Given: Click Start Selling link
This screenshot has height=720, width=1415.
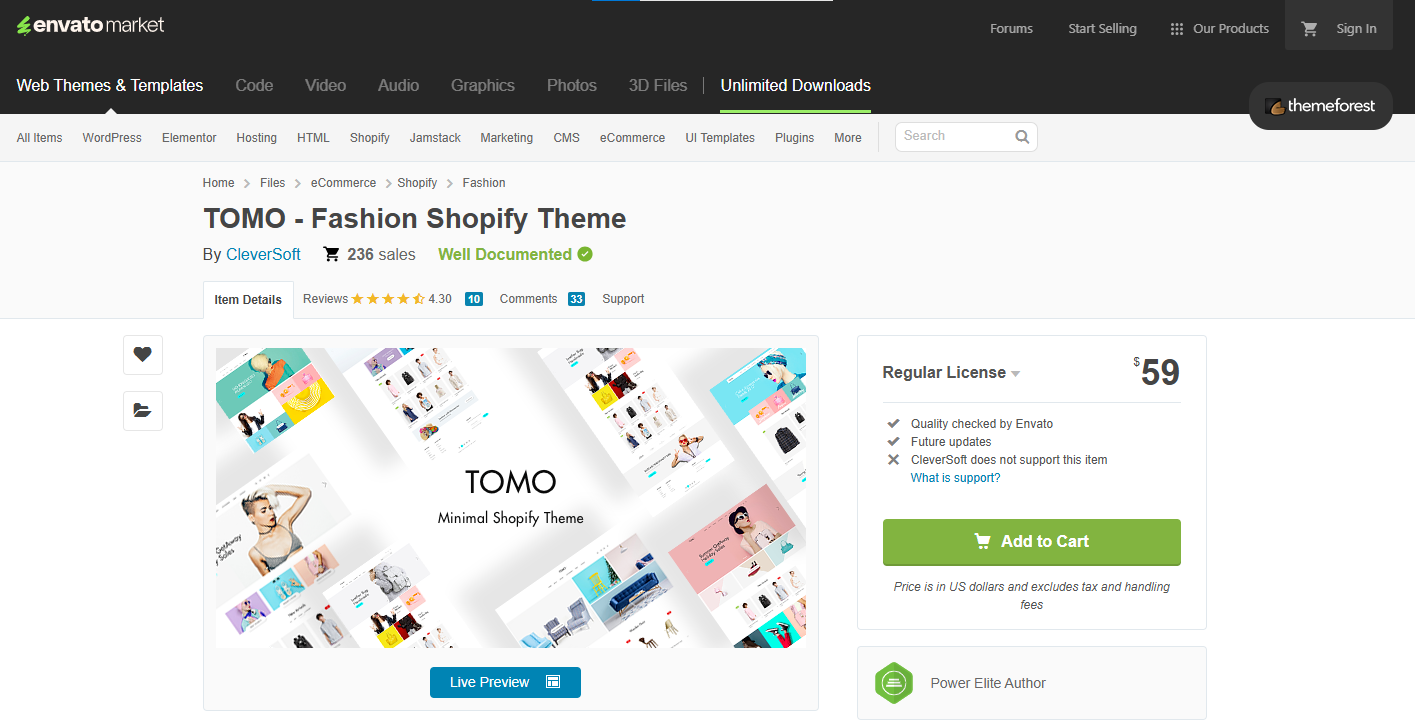Looking at the screenshot, I should coord(1102,29).
